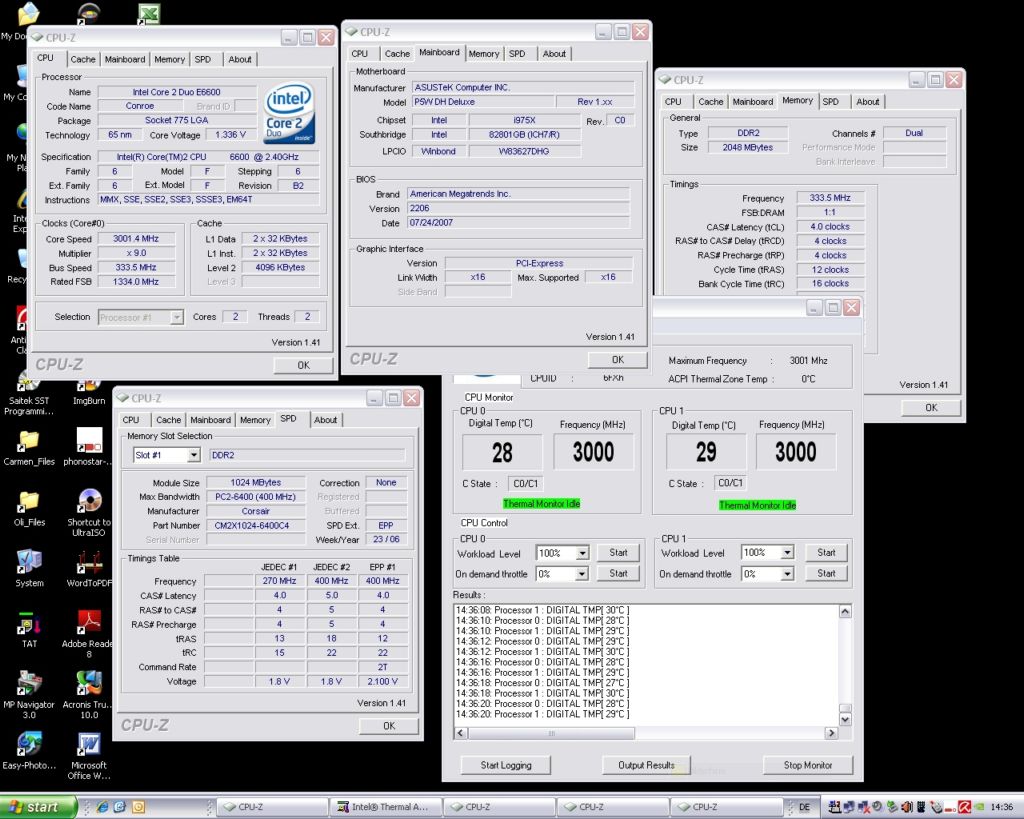Start CPU 0 workload
1024x819 pixels.
point(618,553)
